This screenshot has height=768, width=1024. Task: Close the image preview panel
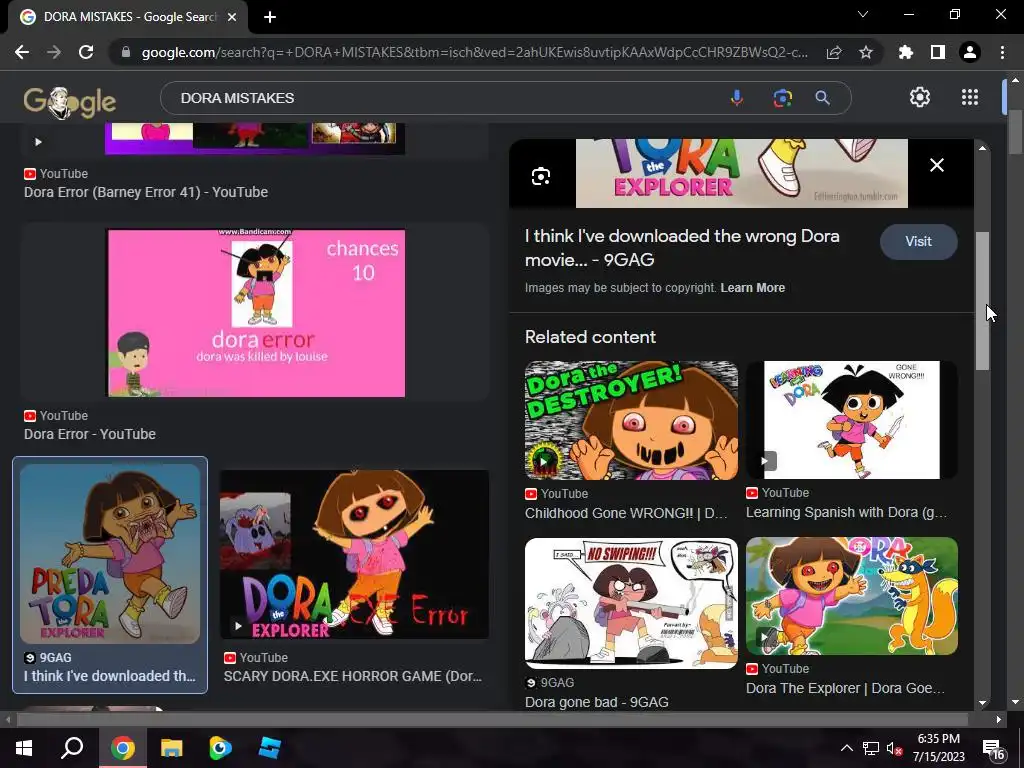(x=936, y=165)
